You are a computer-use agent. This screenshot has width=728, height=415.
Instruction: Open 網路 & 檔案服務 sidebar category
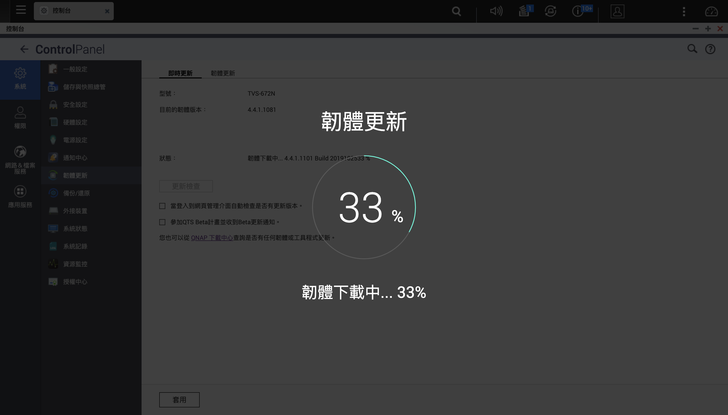tap(20, 158)
